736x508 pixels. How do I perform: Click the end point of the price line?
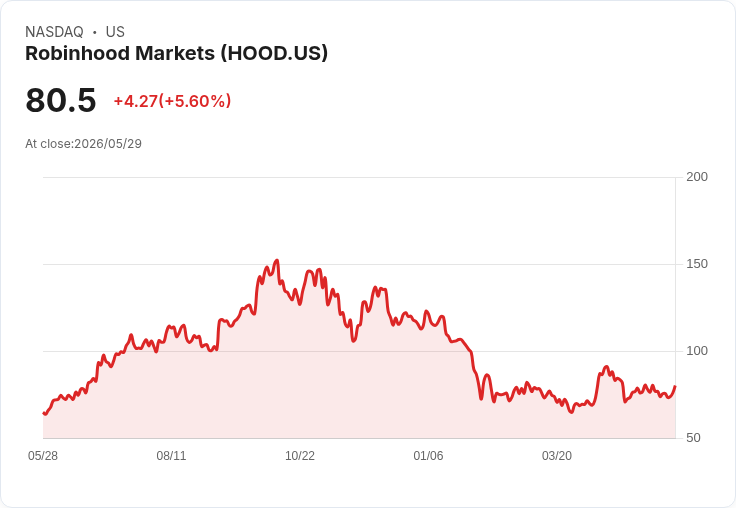[675, 386]
